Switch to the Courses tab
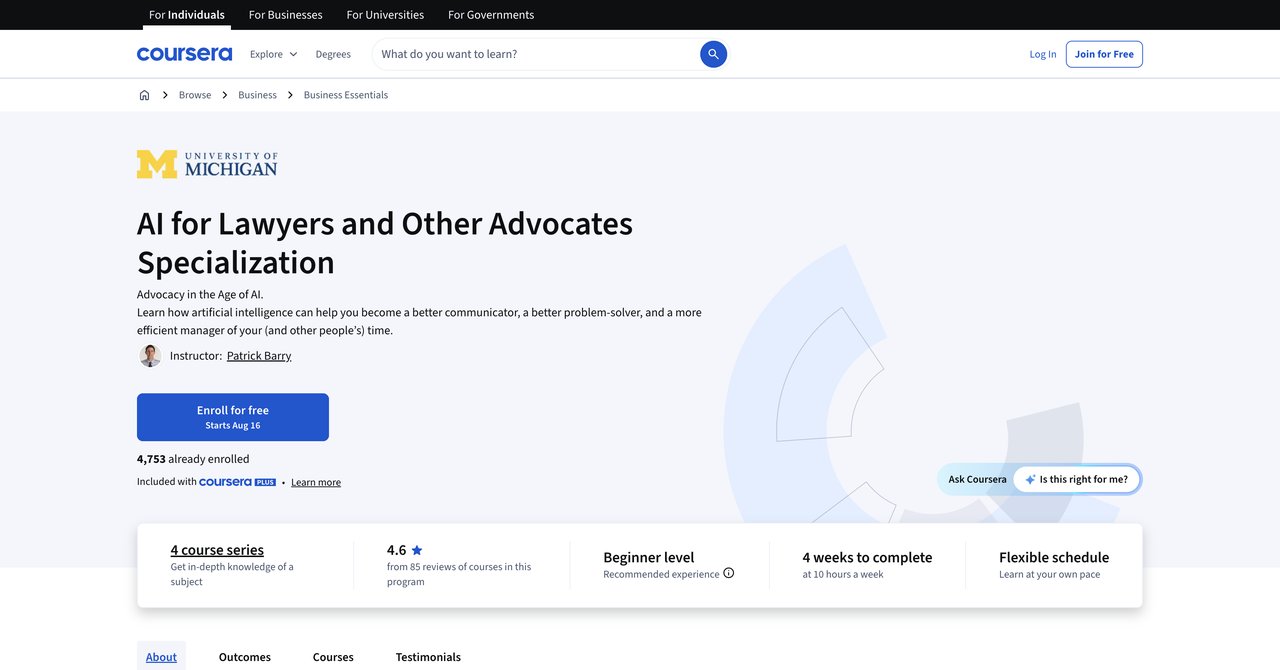 [333, 657]
